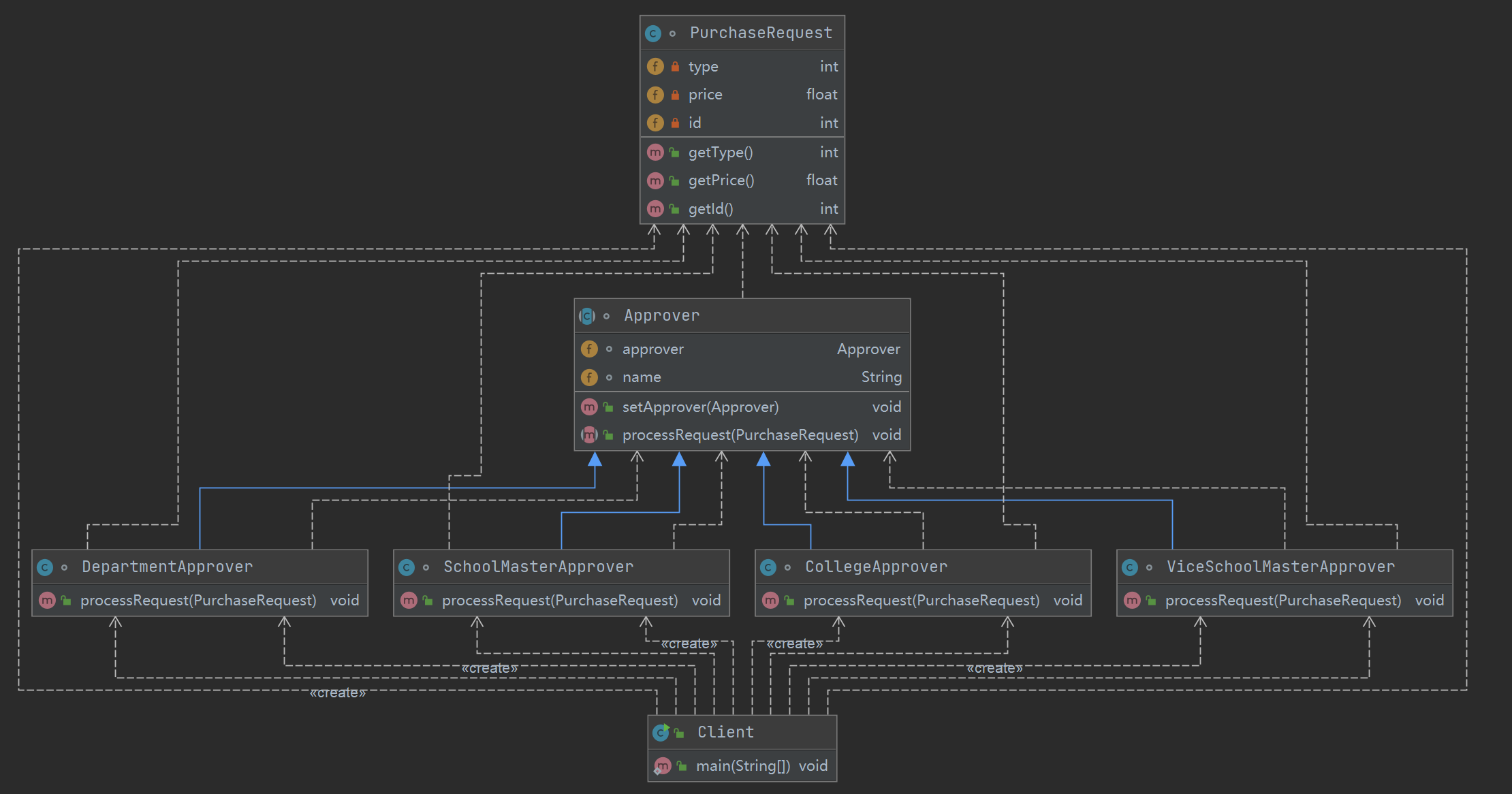The width and height of the screenshot is (1512, 794).
Task: Click the class icon beside ViceSchoolMasterApprover
Action: pyautogui.click(x=1130, y=567)
